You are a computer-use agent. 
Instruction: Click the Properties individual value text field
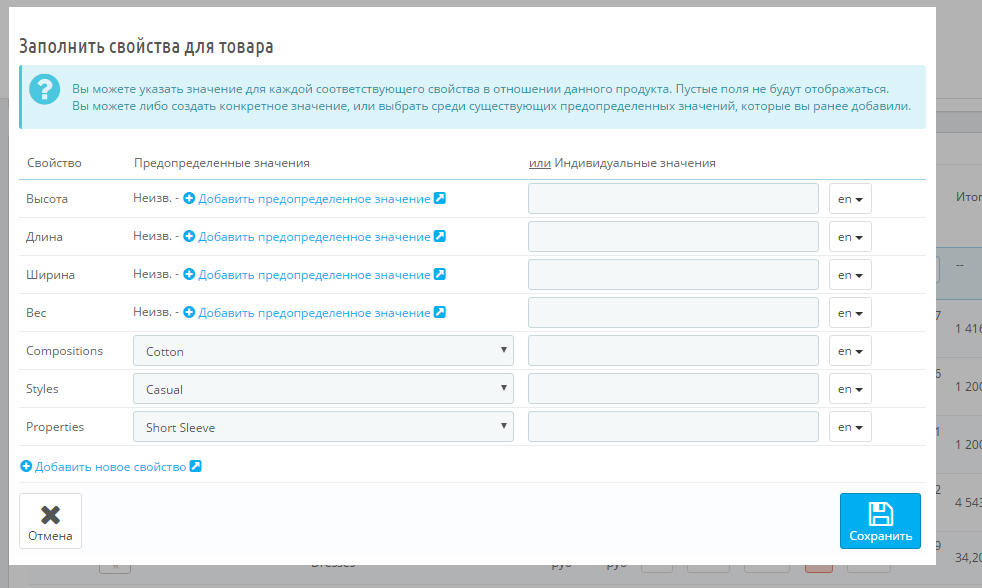(x=673, y=427)
